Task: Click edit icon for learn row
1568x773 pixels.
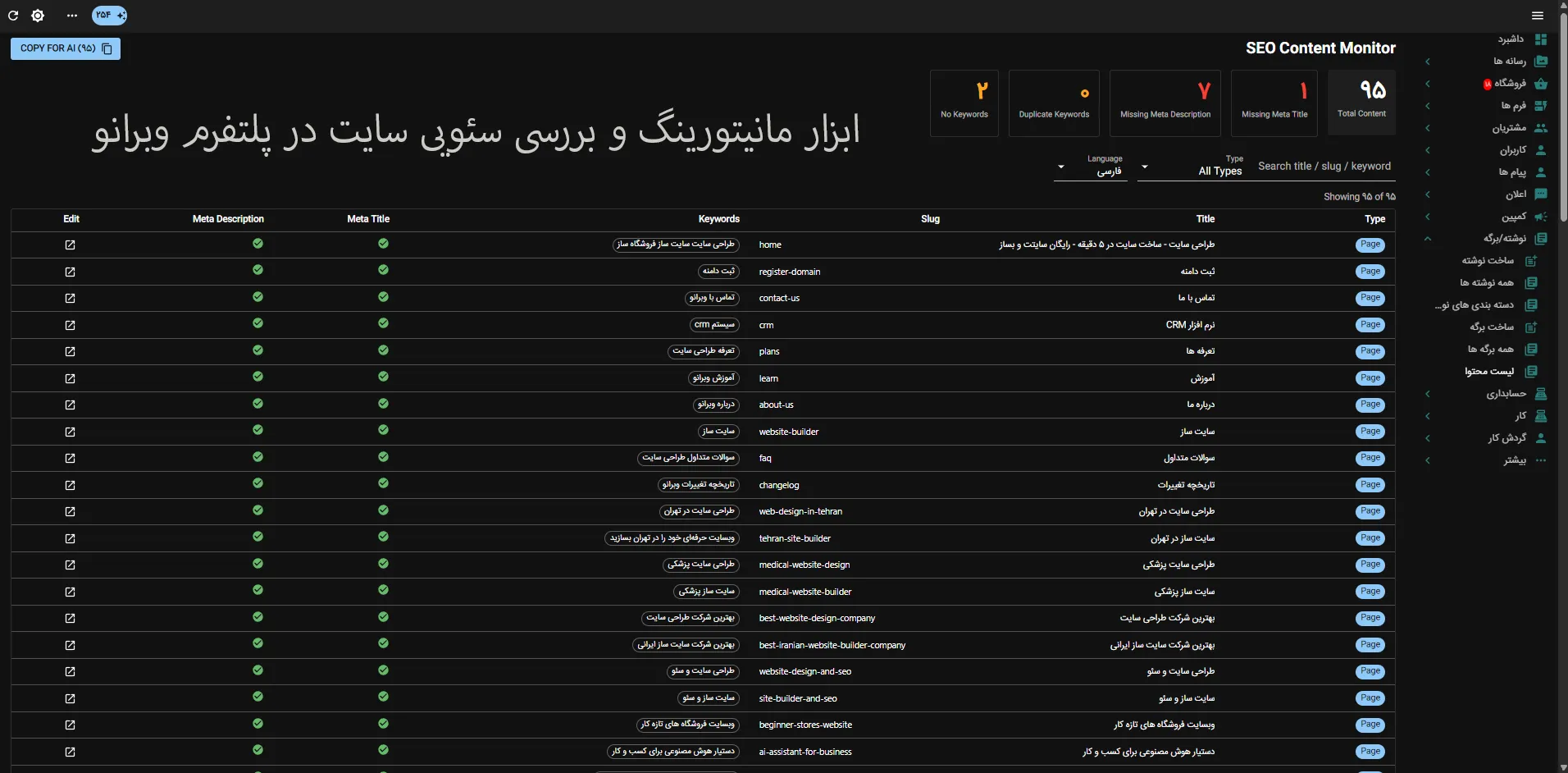Action: 70,378
